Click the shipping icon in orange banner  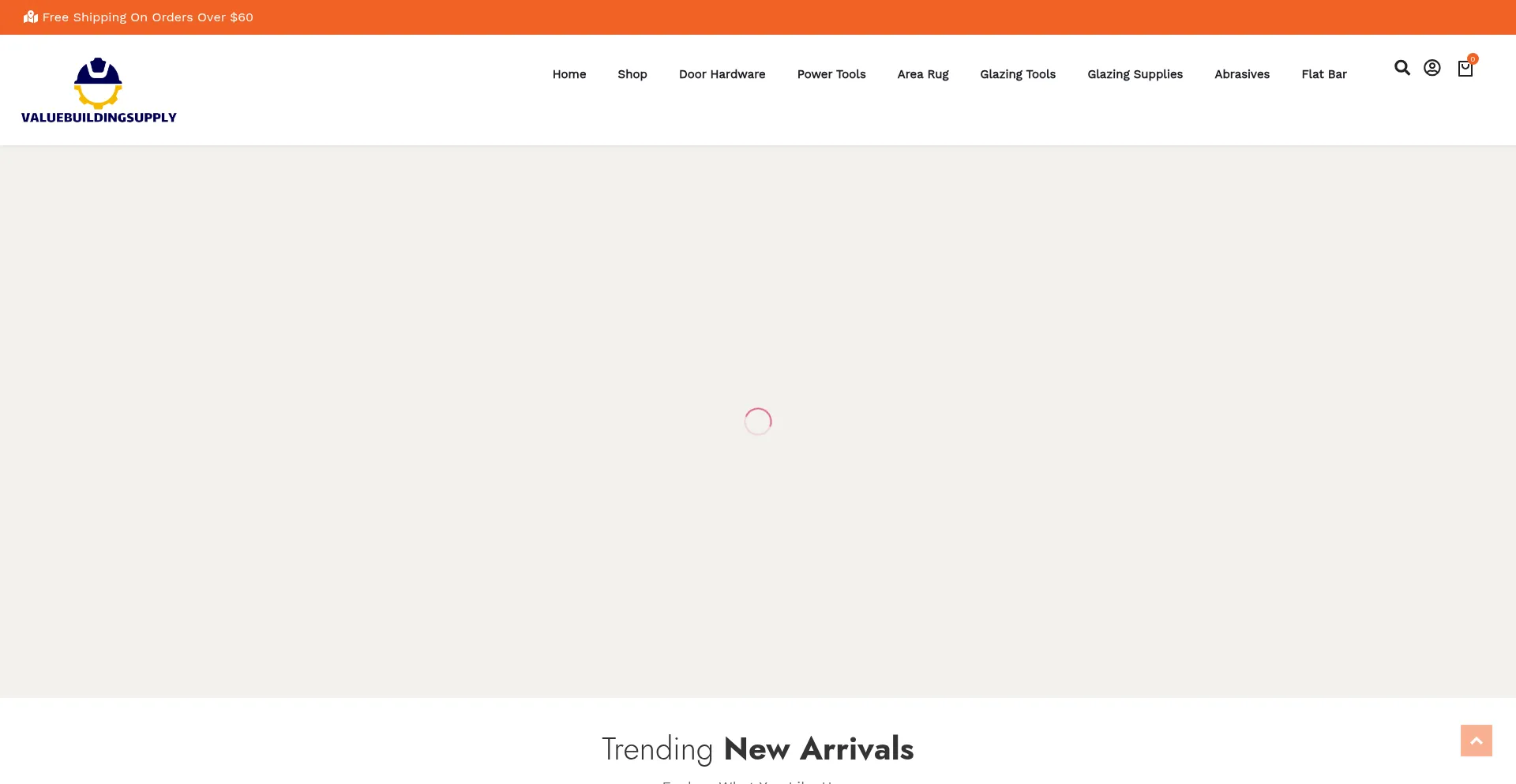(x=31, y=17)
